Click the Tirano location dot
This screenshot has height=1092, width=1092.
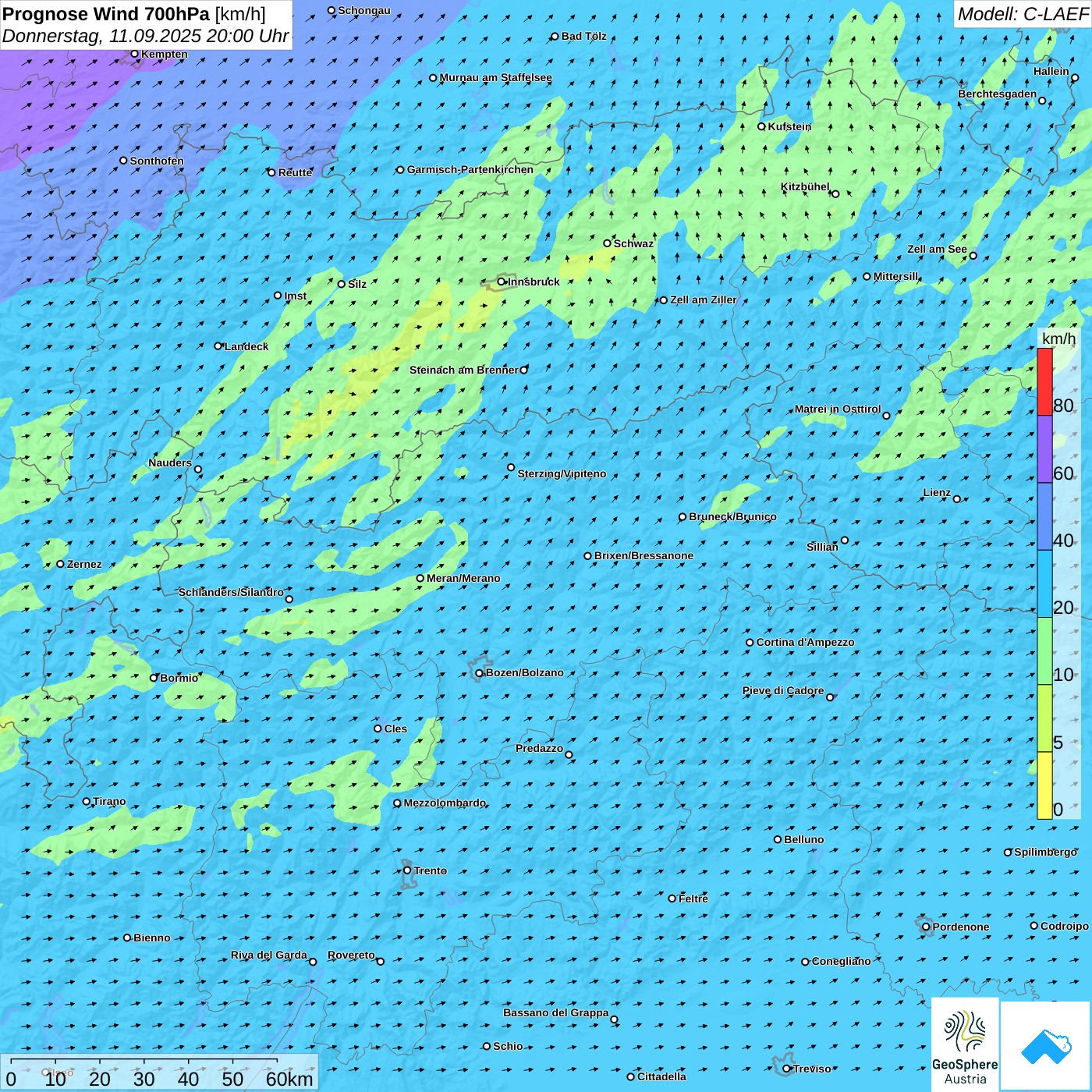click(87, 801)
